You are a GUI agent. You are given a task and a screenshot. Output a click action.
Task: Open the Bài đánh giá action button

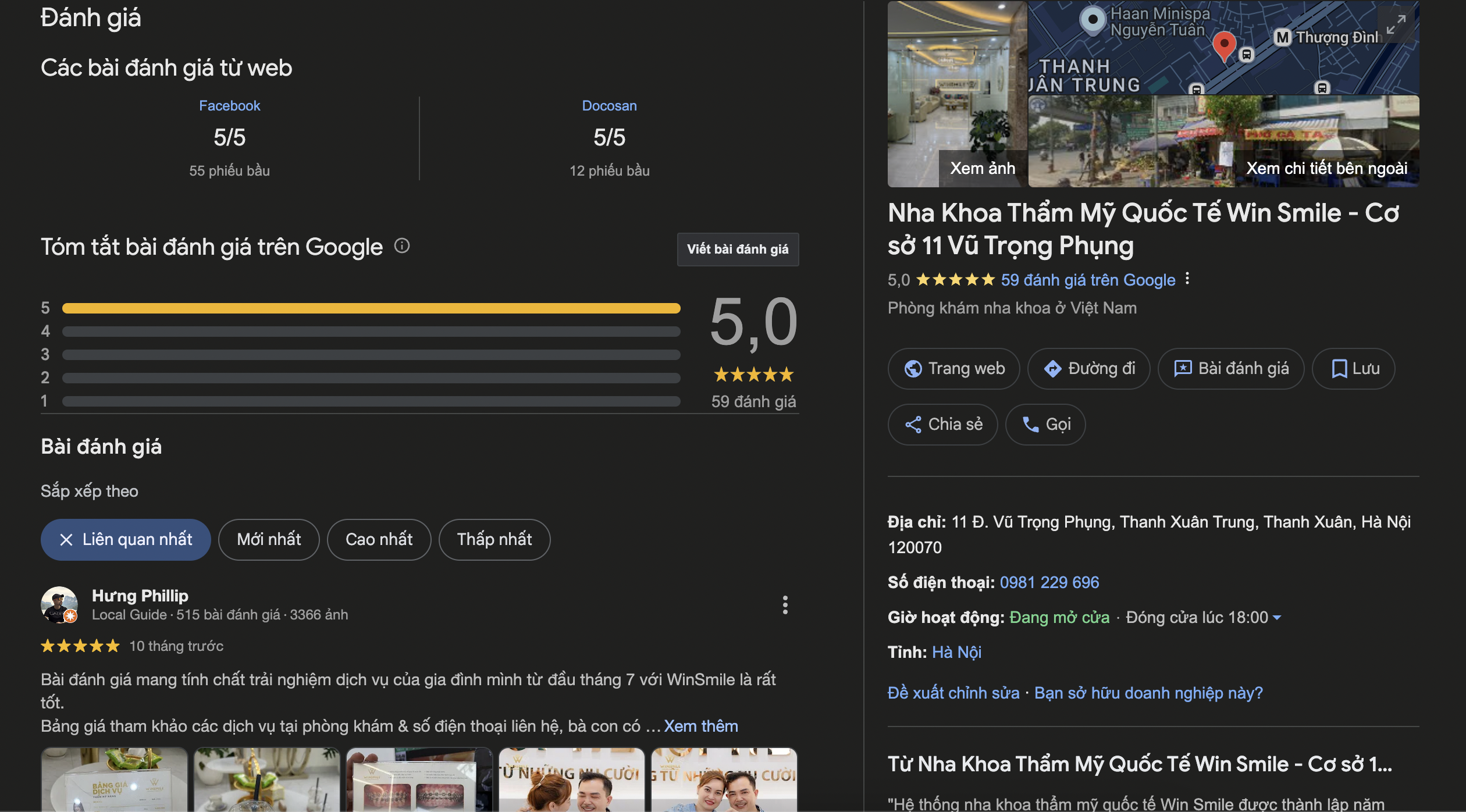pos(1231,369)
